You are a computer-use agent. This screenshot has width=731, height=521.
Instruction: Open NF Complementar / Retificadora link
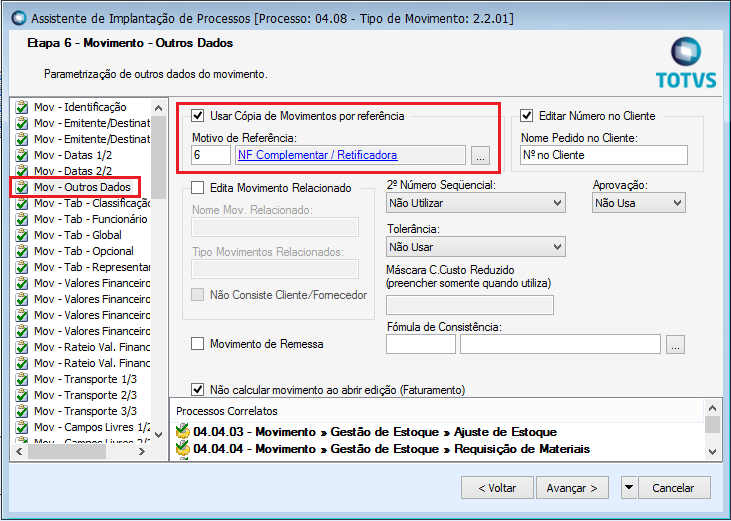tap(317, 155)
